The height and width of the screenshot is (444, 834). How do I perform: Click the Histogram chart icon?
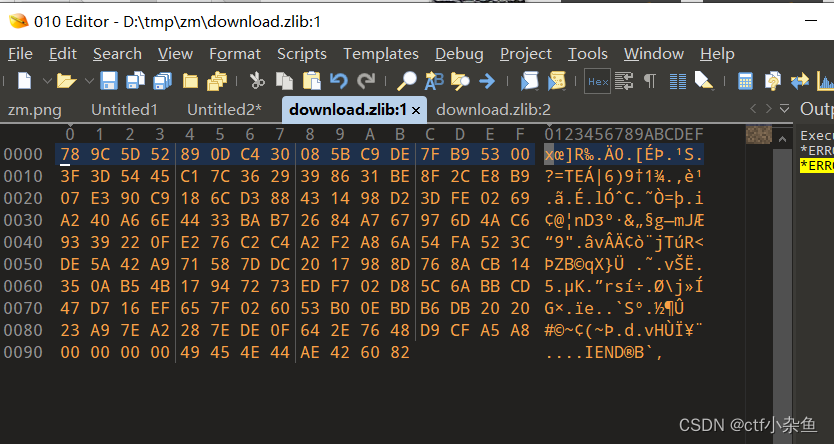coord(825,81)
